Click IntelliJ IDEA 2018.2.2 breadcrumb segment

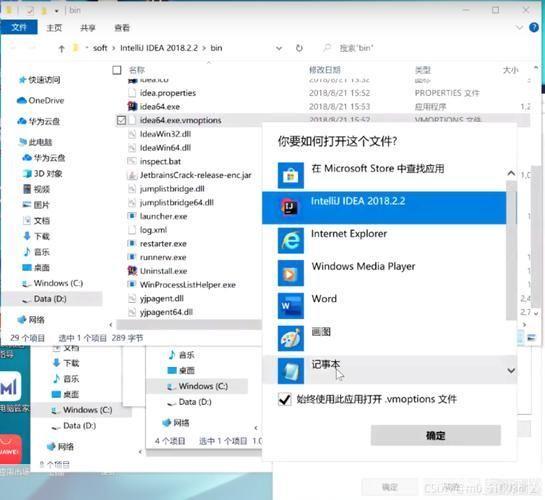click(x=159, y=48)
